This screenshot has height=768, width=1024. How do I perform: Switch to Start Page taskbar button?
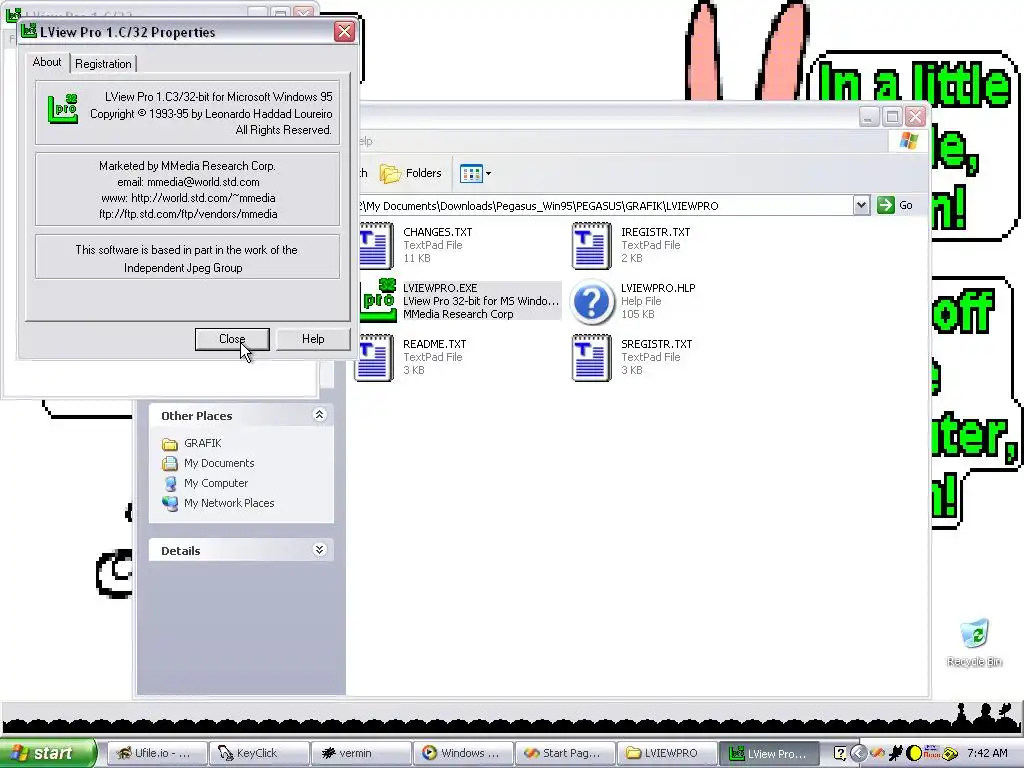pos(565,753)
